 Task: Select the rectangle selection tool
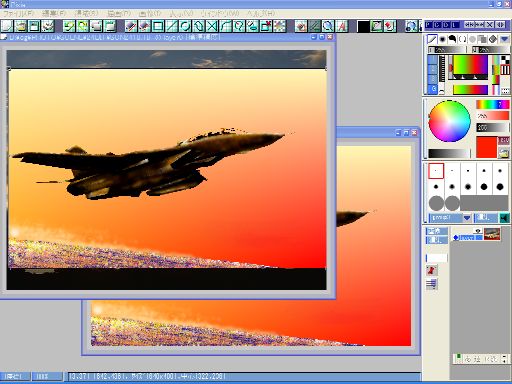(x=158, y=26)
